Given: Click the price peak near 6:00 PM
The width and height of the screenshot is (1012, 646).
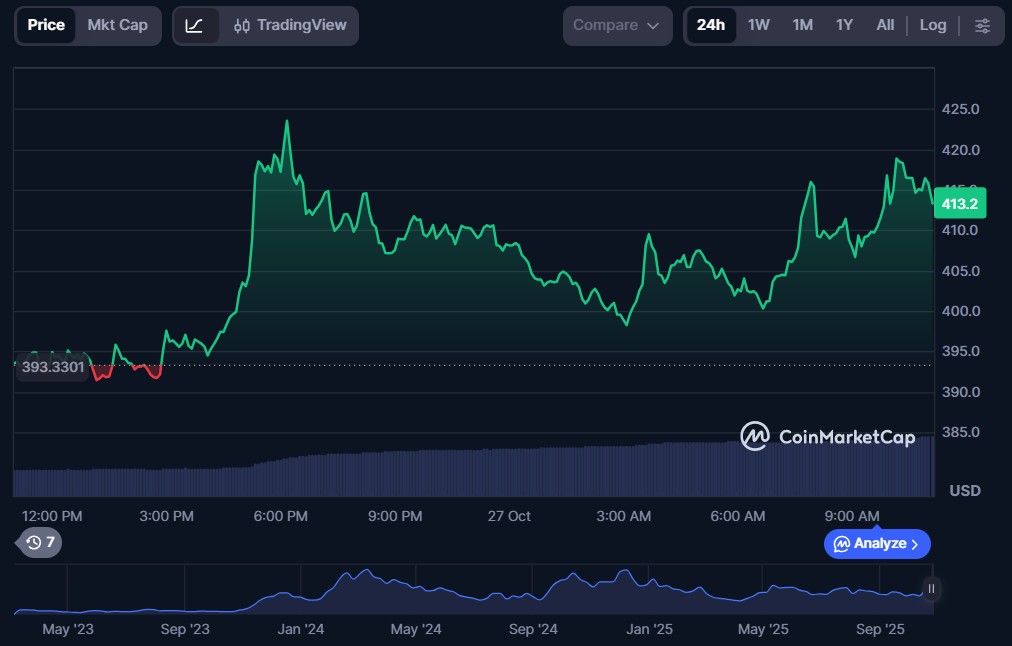Looking at the screenshot, I should [x=287, y=121].
